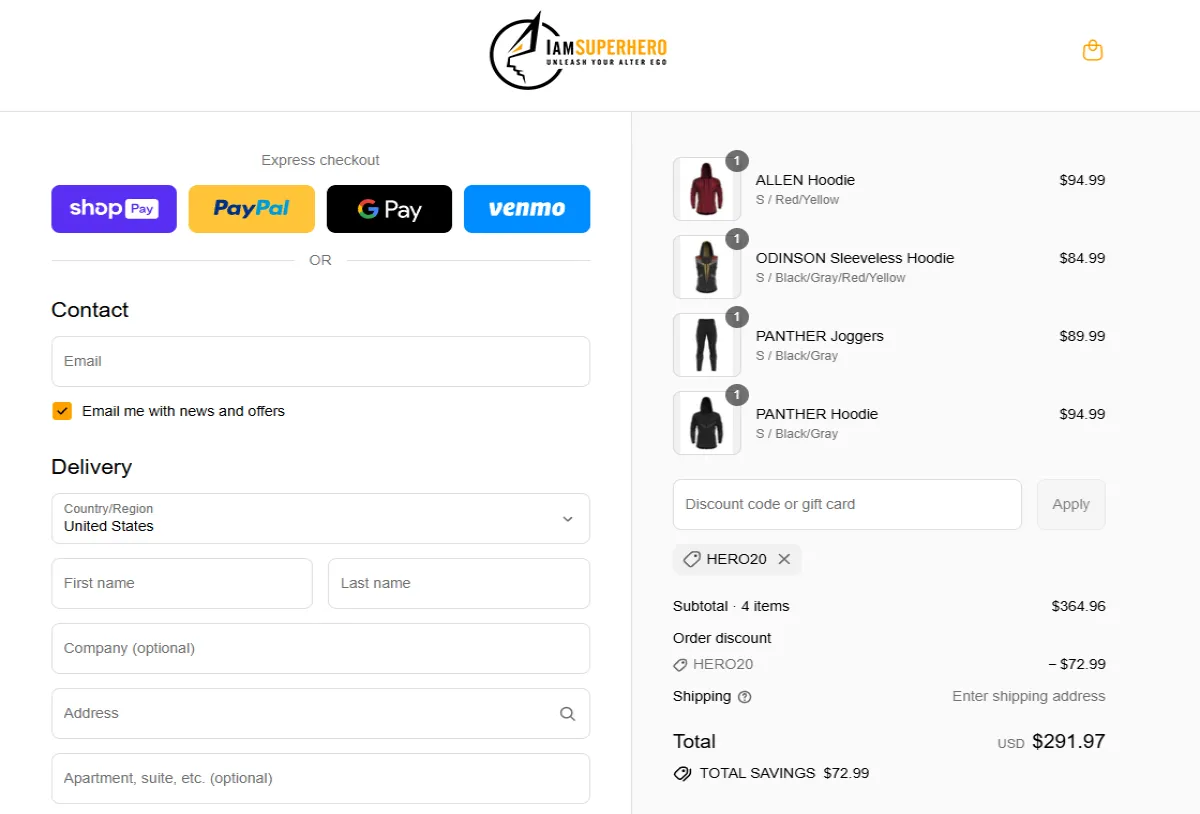
Task: Click the Contact section heading
Action: pos(90,310)
